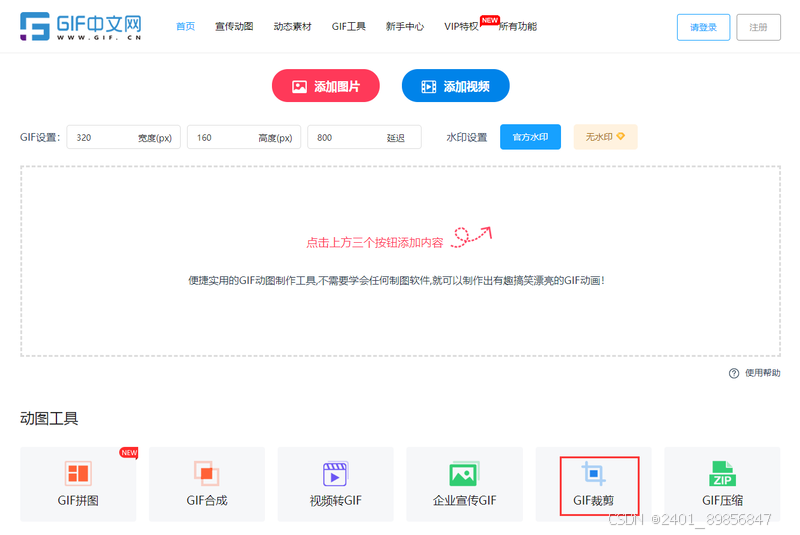Focus the height 高度(px) field
This screenshot has height=535, width=800.
click(x=244, y=137)
